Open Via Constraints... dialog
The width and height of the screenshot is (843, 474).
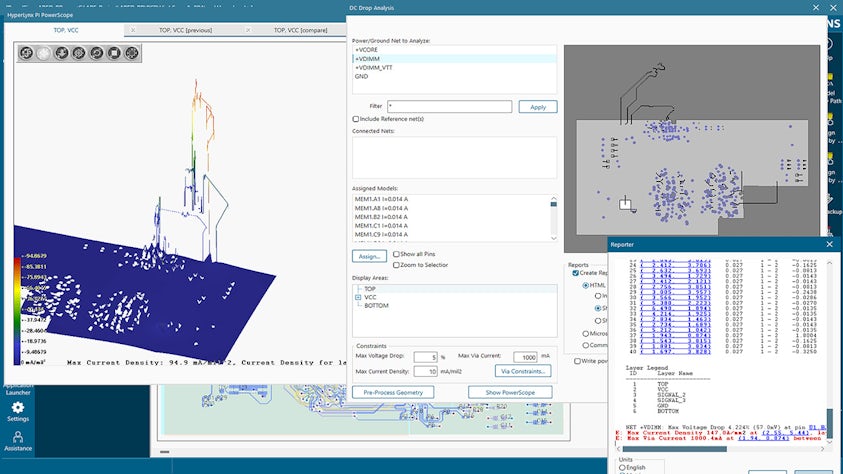523,371
